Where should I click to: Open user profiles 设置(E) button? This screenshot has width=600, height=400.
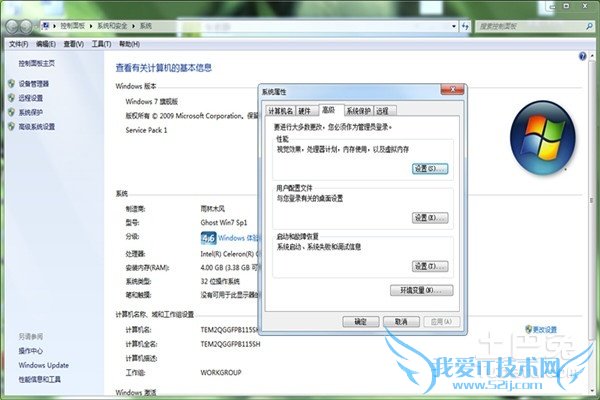tap(430, 218)
